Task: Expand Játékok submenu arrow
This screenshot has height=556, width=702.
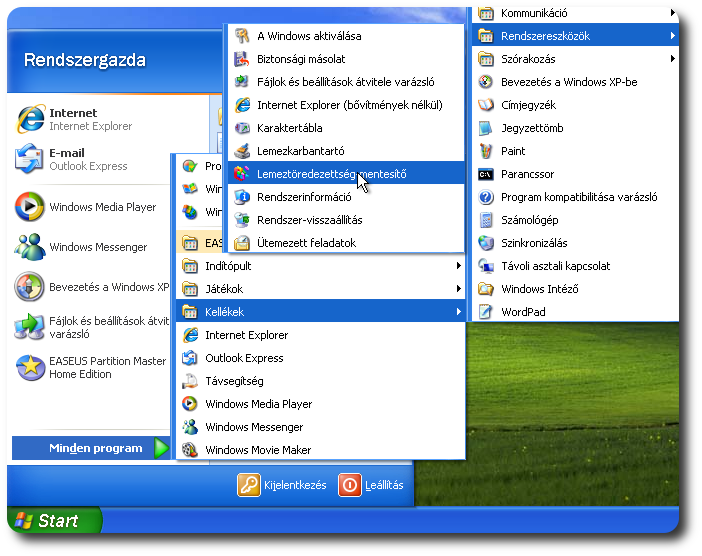Action: click(x=458, y=289)
